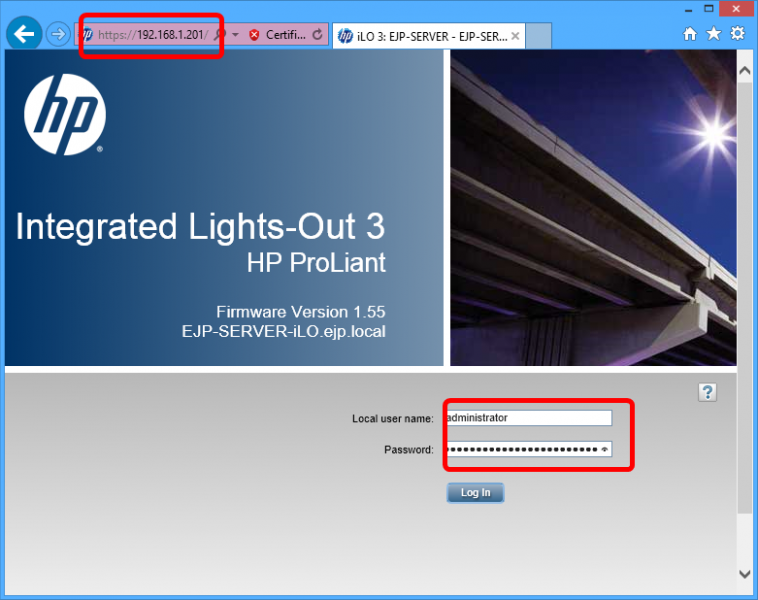The height and width of the screenshot is (600, 758).
Task: Open the Tools gear icon
Action: coord(738,33)
